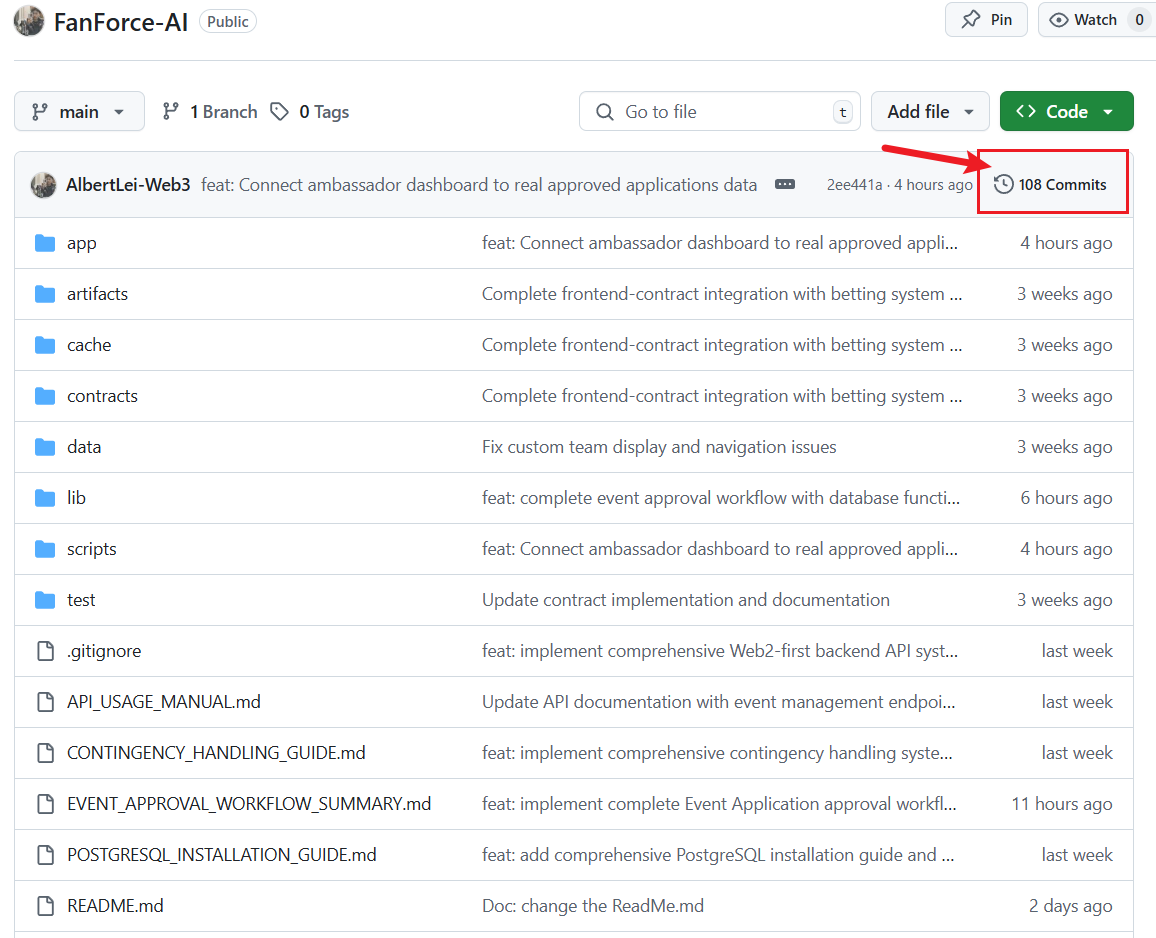Image resolution: width=1156 pixels, height=938 pixels.
Task: Pin the repository with Pin button
Action: point(986,20)
